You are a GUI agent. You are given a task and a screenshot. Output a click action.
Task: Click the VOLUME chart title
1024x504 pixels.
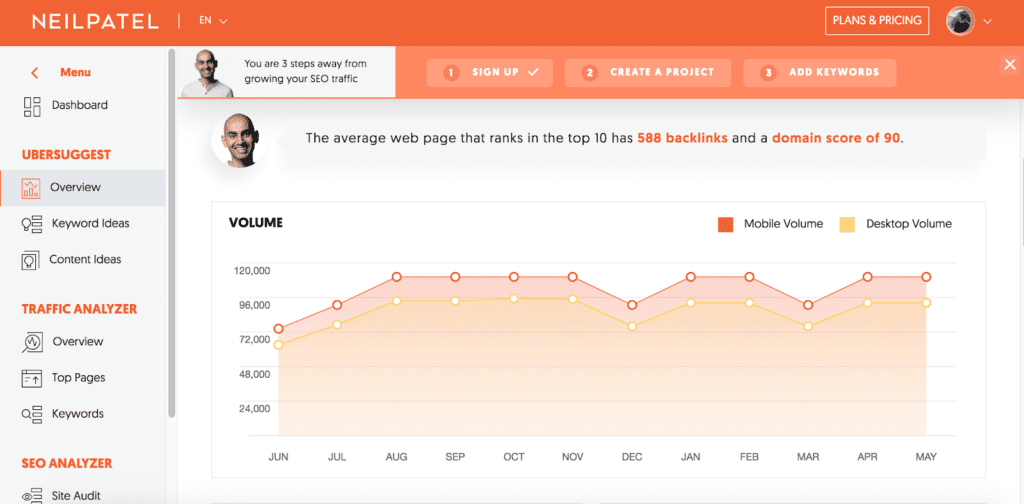(x=255, y=223)
